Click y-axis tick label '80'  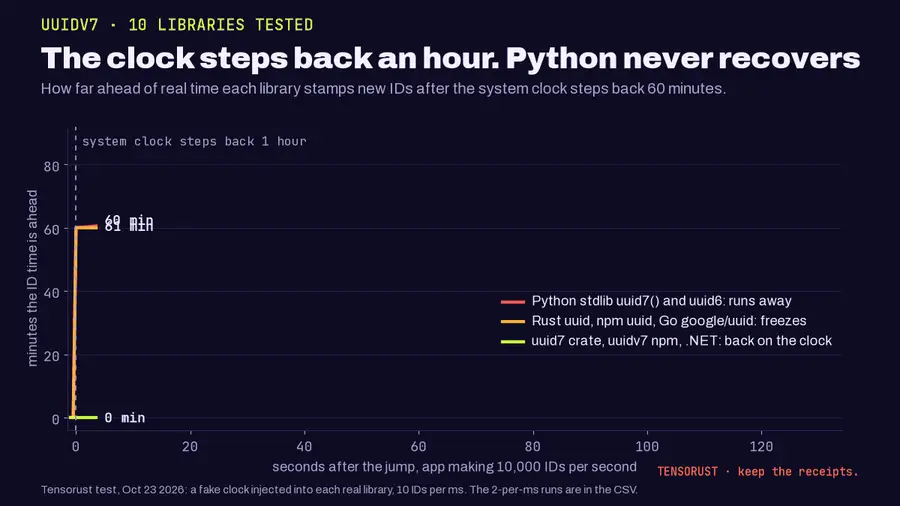51,166
